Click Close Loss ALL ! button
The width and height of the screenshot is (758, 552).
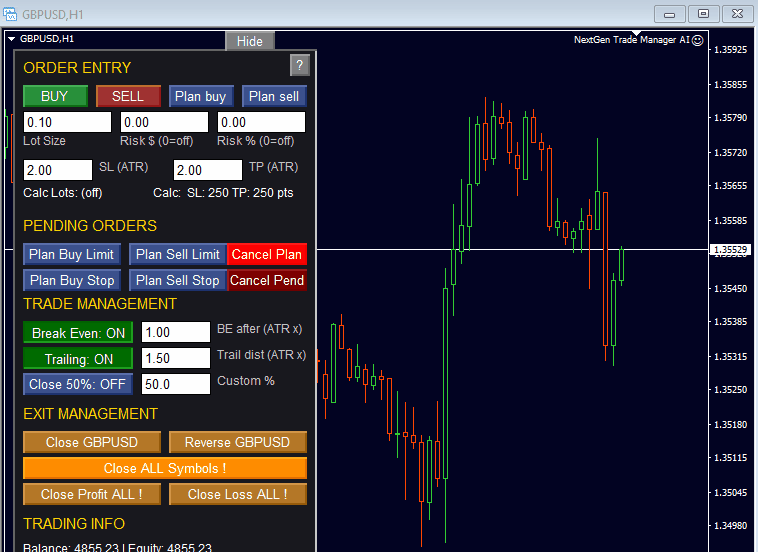click(x=238, y=494)
